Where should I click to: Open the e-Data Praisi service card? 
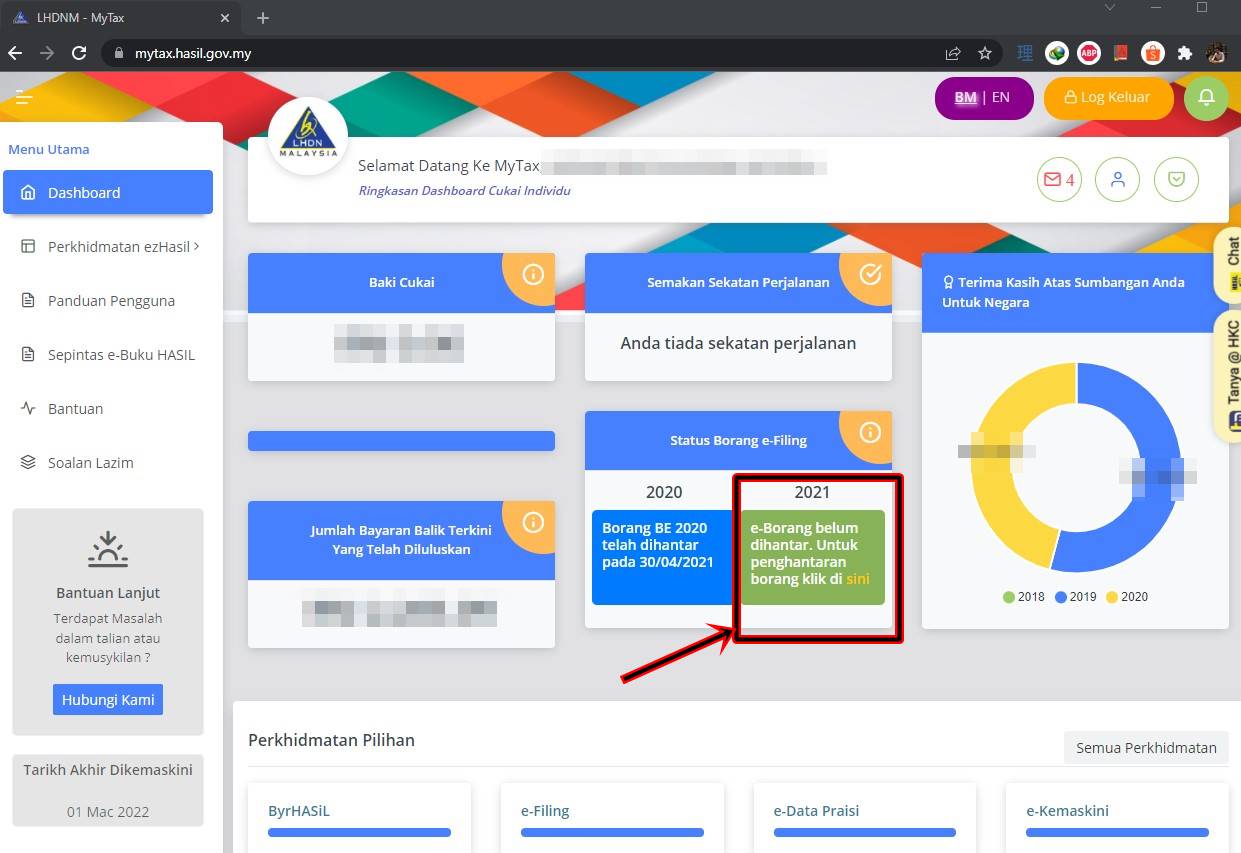(865, 817)
